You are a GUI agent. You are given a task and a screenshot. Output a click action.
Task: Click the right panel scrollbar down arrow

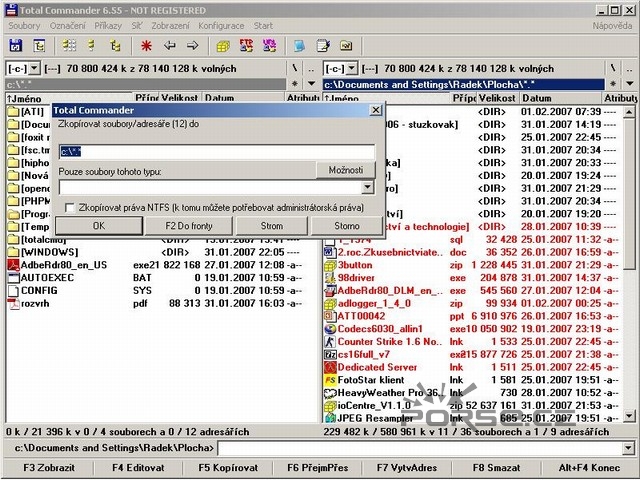pyautogui.click(x=629, y=416)
